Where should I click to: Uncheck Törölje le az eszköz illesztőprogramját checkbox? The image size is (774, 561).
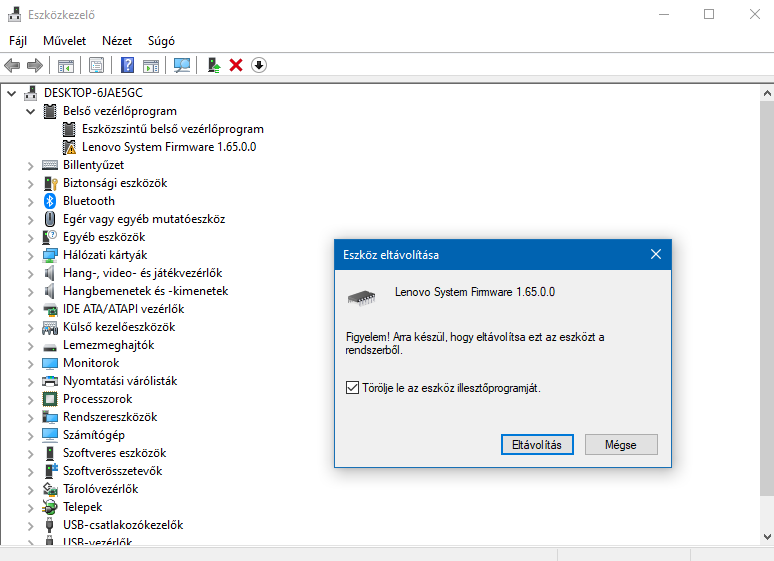[352, 388]
